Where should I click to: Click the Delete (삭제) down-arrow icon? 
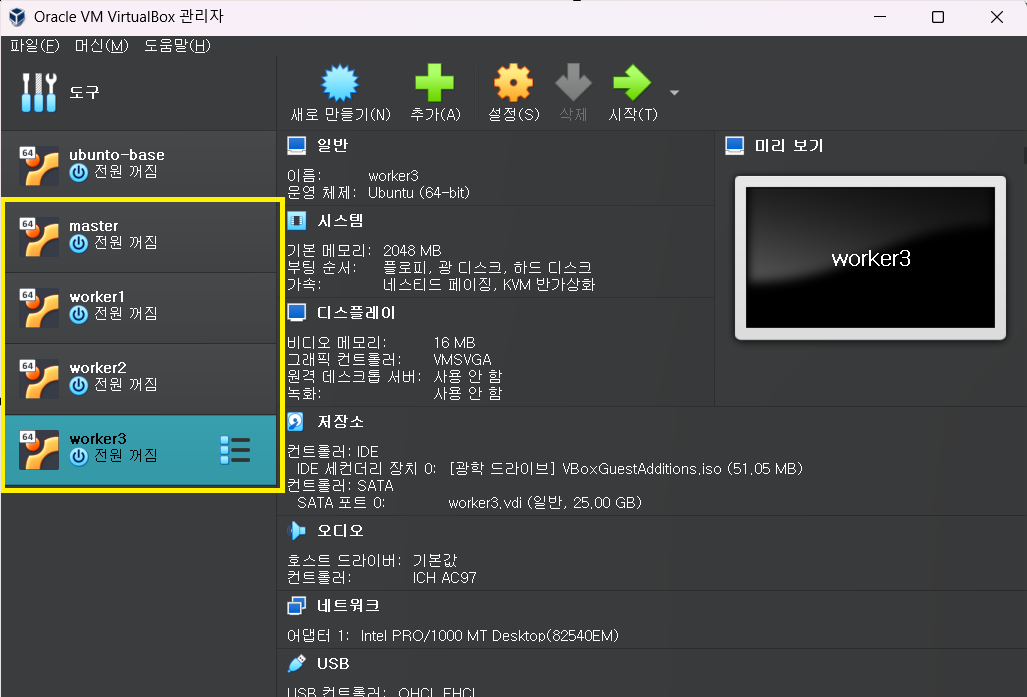coord(573,83)
